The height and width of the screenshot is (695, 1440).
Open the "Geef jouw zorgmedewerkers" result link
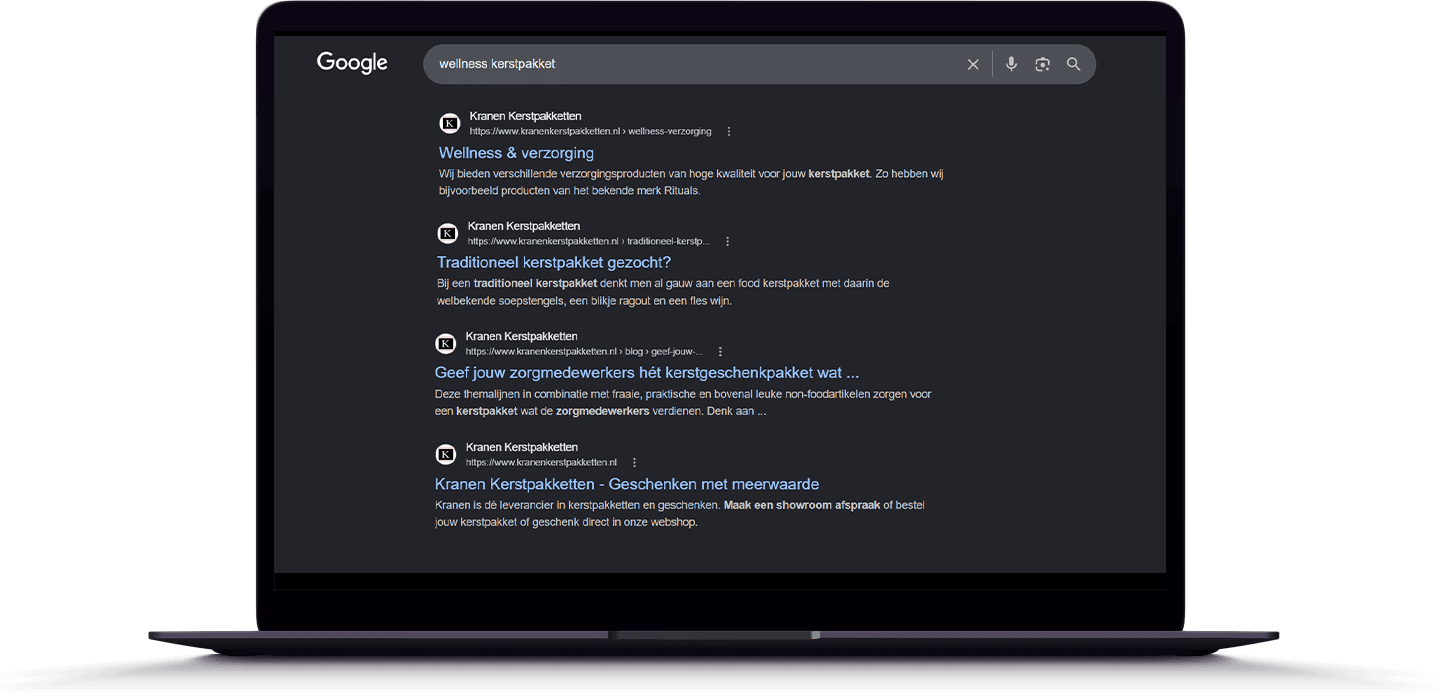[647, 373]
